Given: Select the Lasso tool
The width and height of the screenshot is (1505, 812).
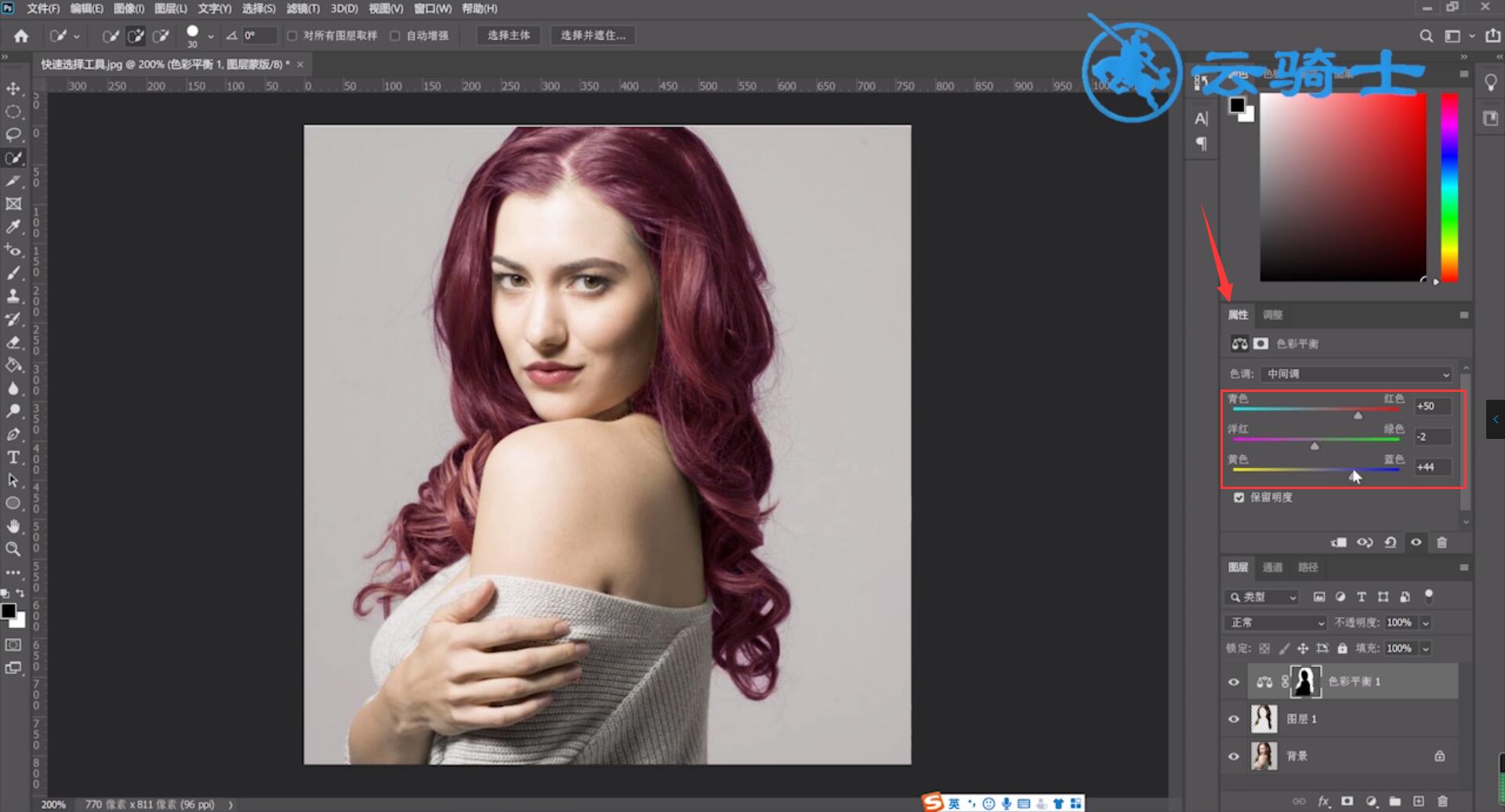Looking at the screenshot, I should point(13,135).
